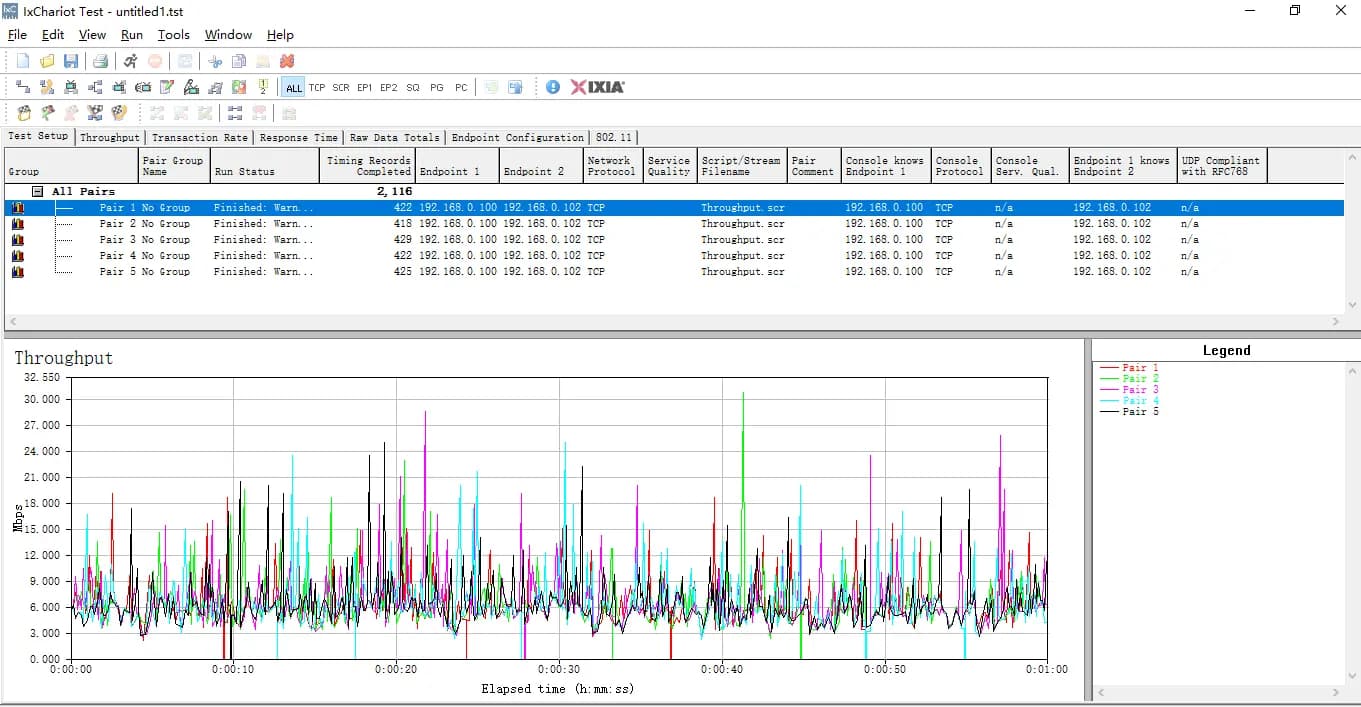
Task: Open the Tools menu
Action: coord(174,35)
